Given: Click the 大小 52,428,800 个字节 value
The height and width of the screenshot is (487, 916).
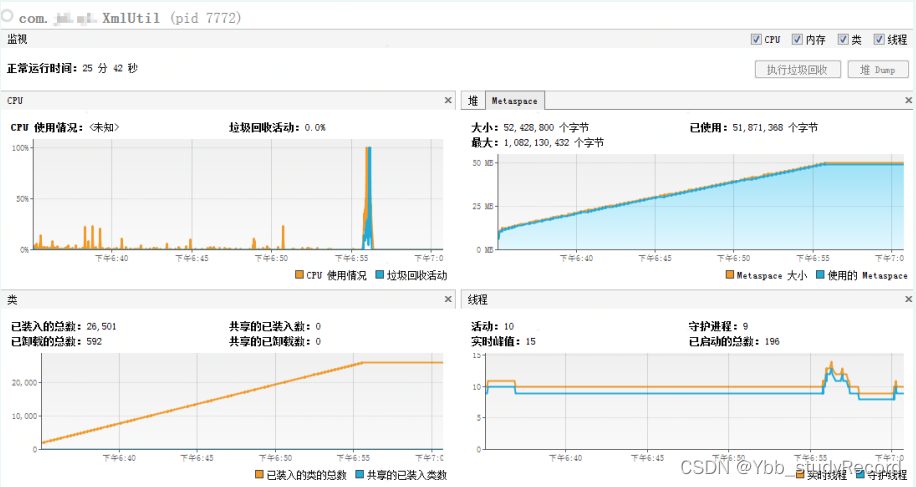Looking at the screenshot, I should (530, 127).
